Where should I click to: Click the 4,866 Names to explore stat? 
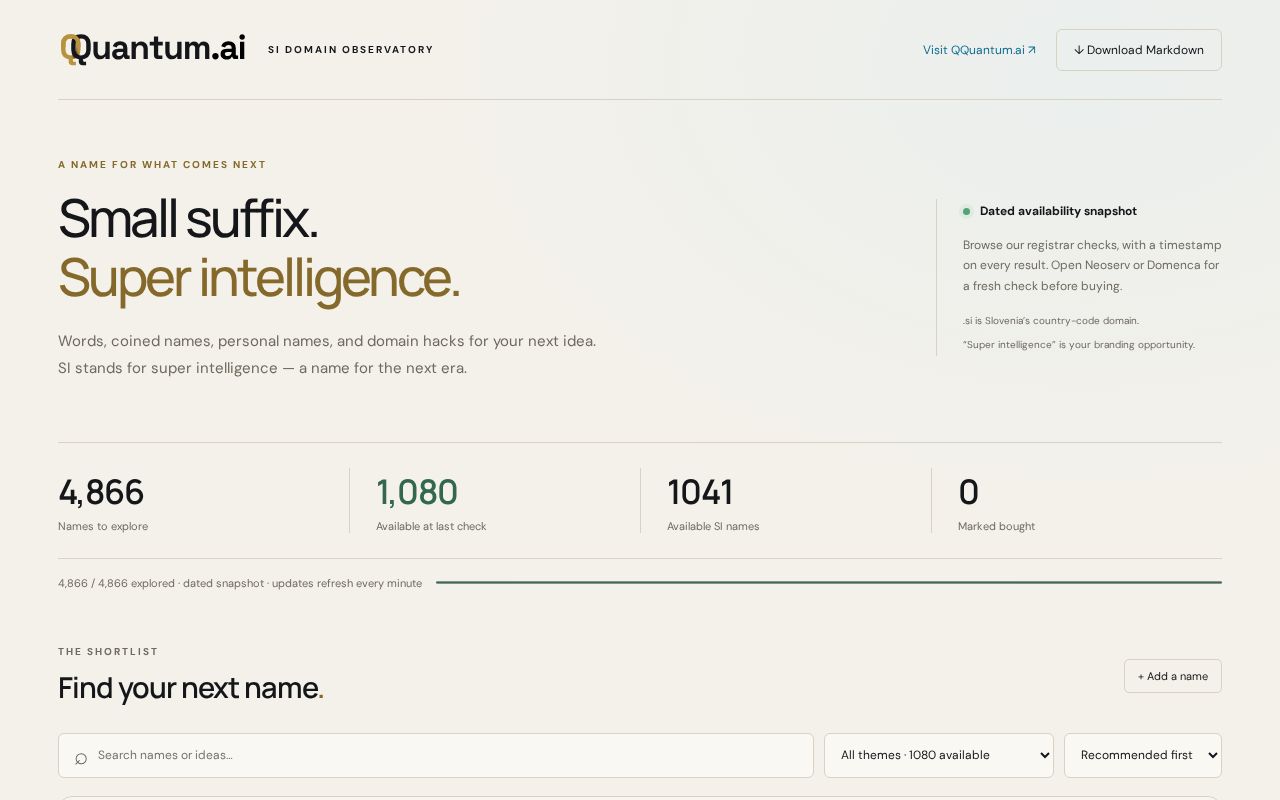102,502
